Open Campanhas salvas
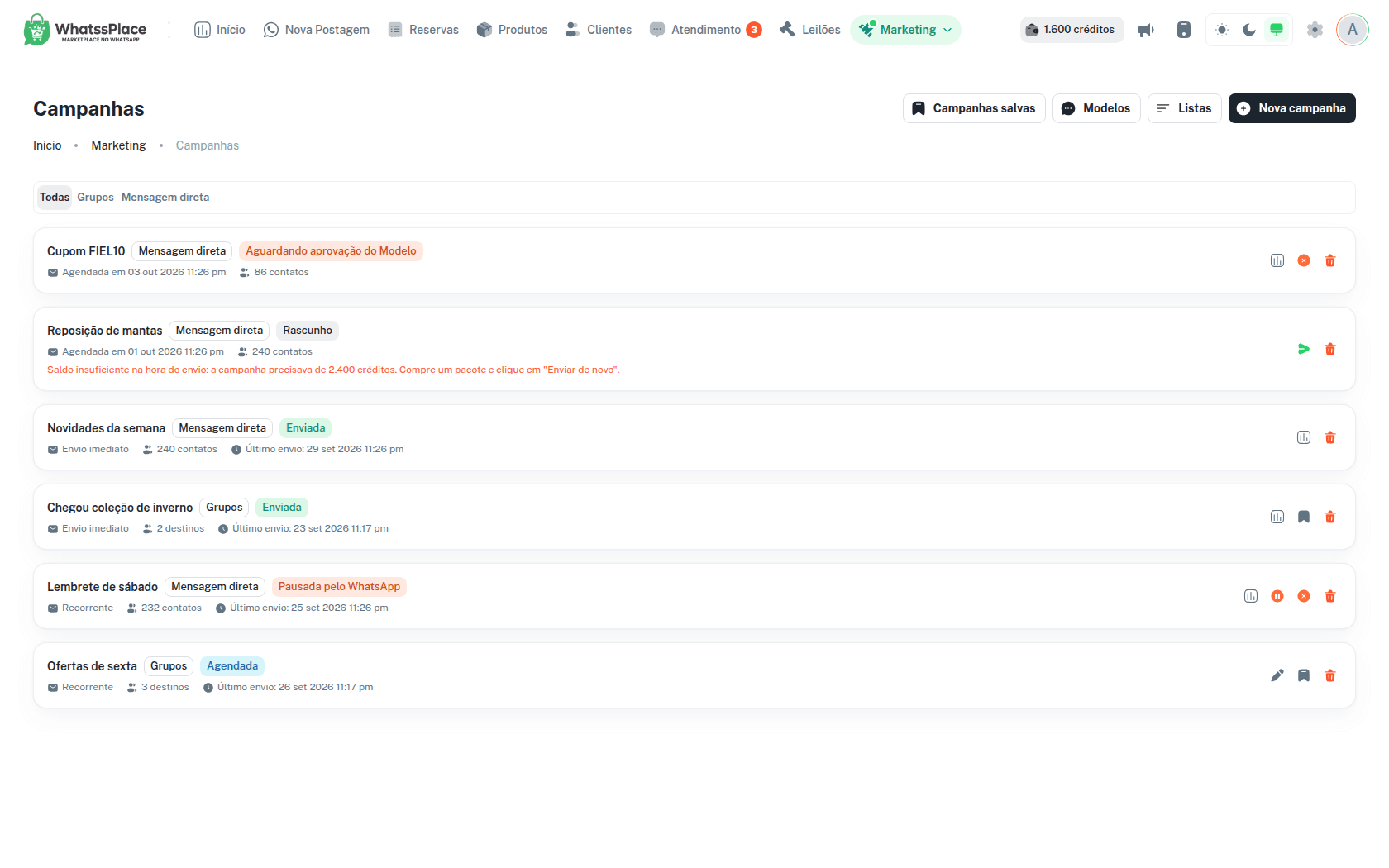The image size is (1389, 868). (x=974, y=108)
